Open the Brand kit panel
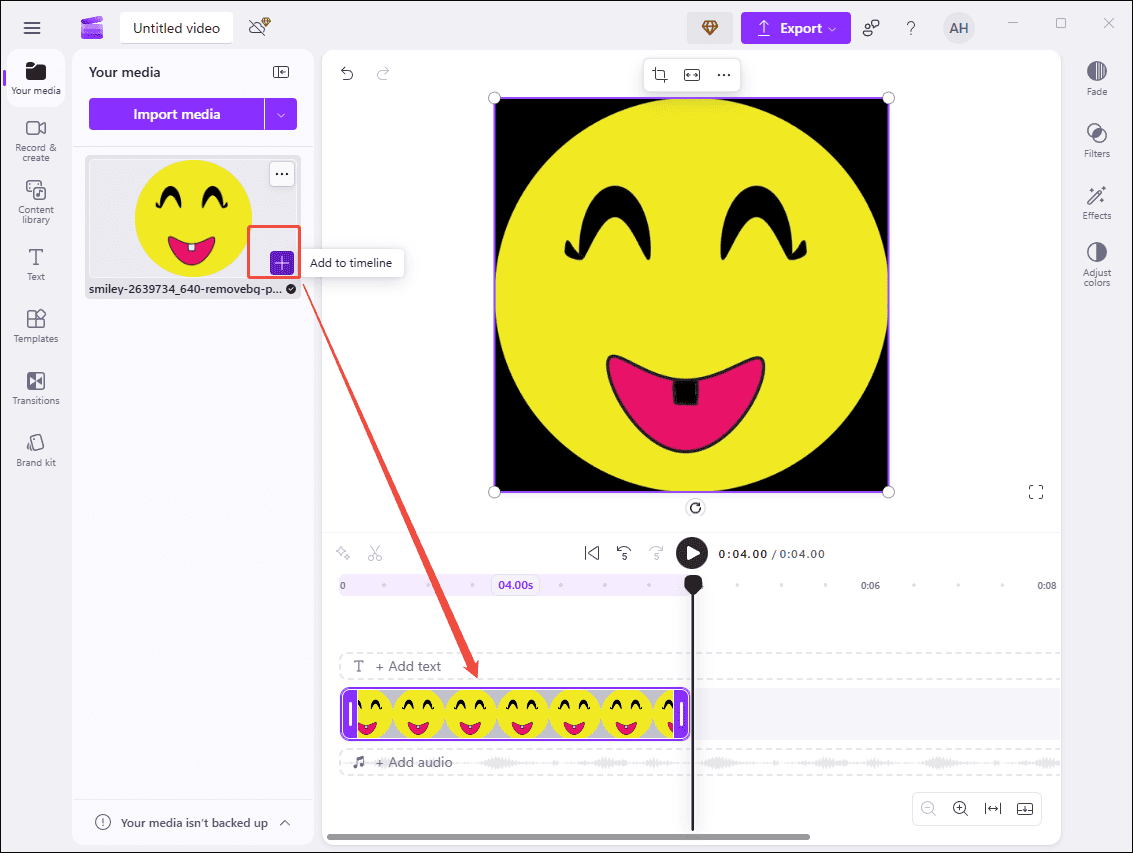The image size is (1133, 853). [35, 449]
